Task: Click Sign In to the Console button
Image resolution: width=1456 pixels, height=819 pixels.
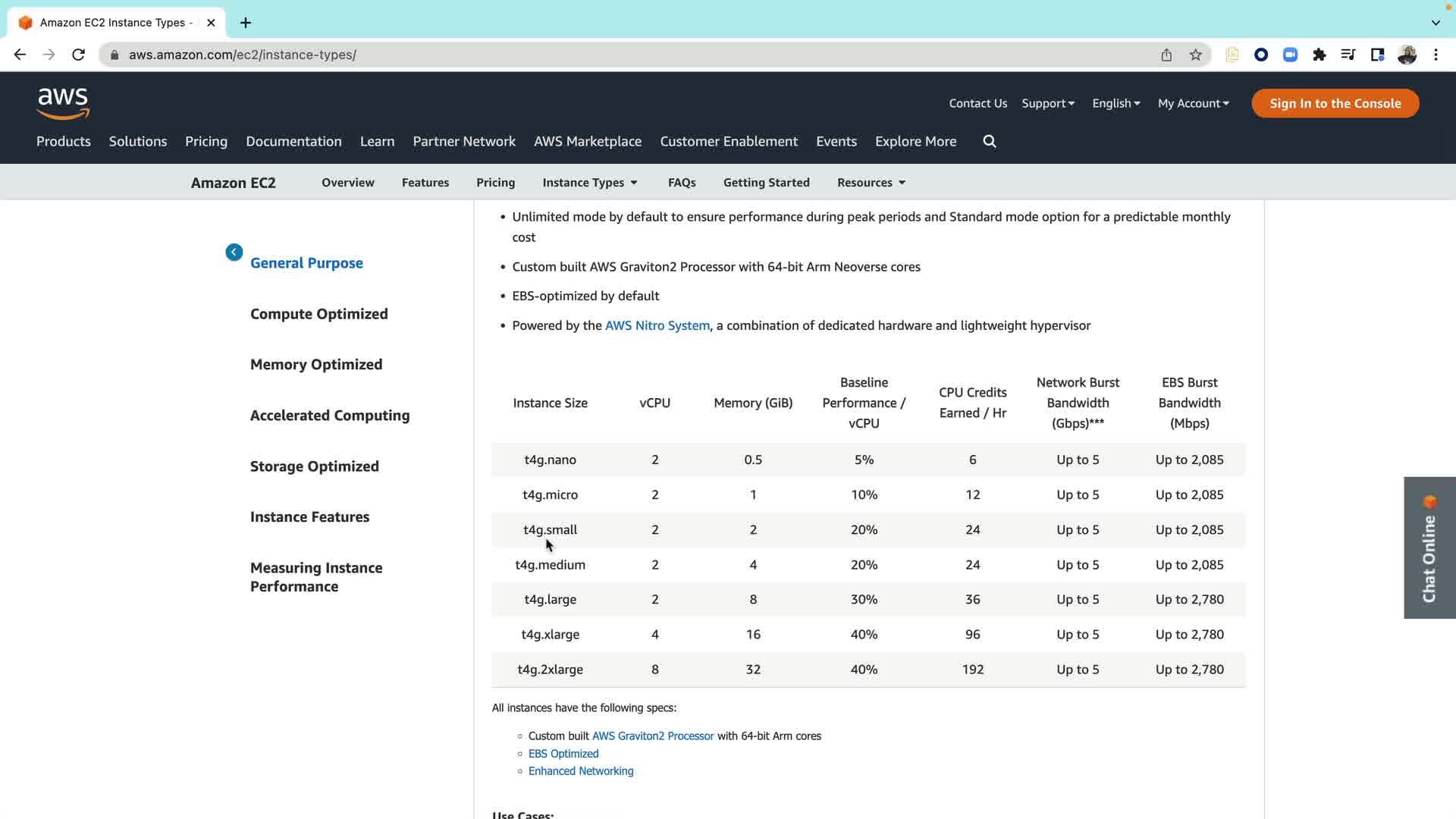Action: [x=1335, y=103]
